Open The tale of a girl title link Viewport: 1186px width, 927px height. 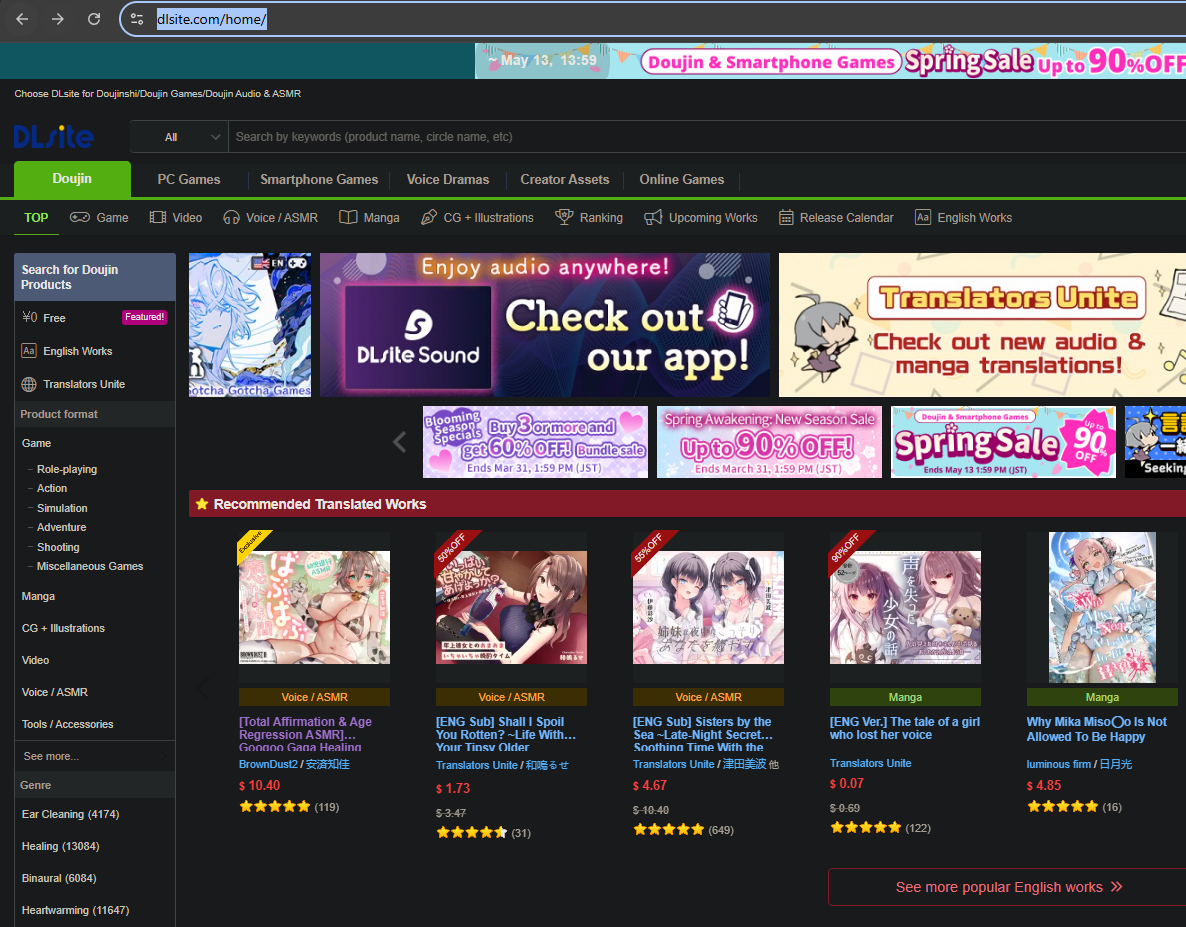pos(905,728)
